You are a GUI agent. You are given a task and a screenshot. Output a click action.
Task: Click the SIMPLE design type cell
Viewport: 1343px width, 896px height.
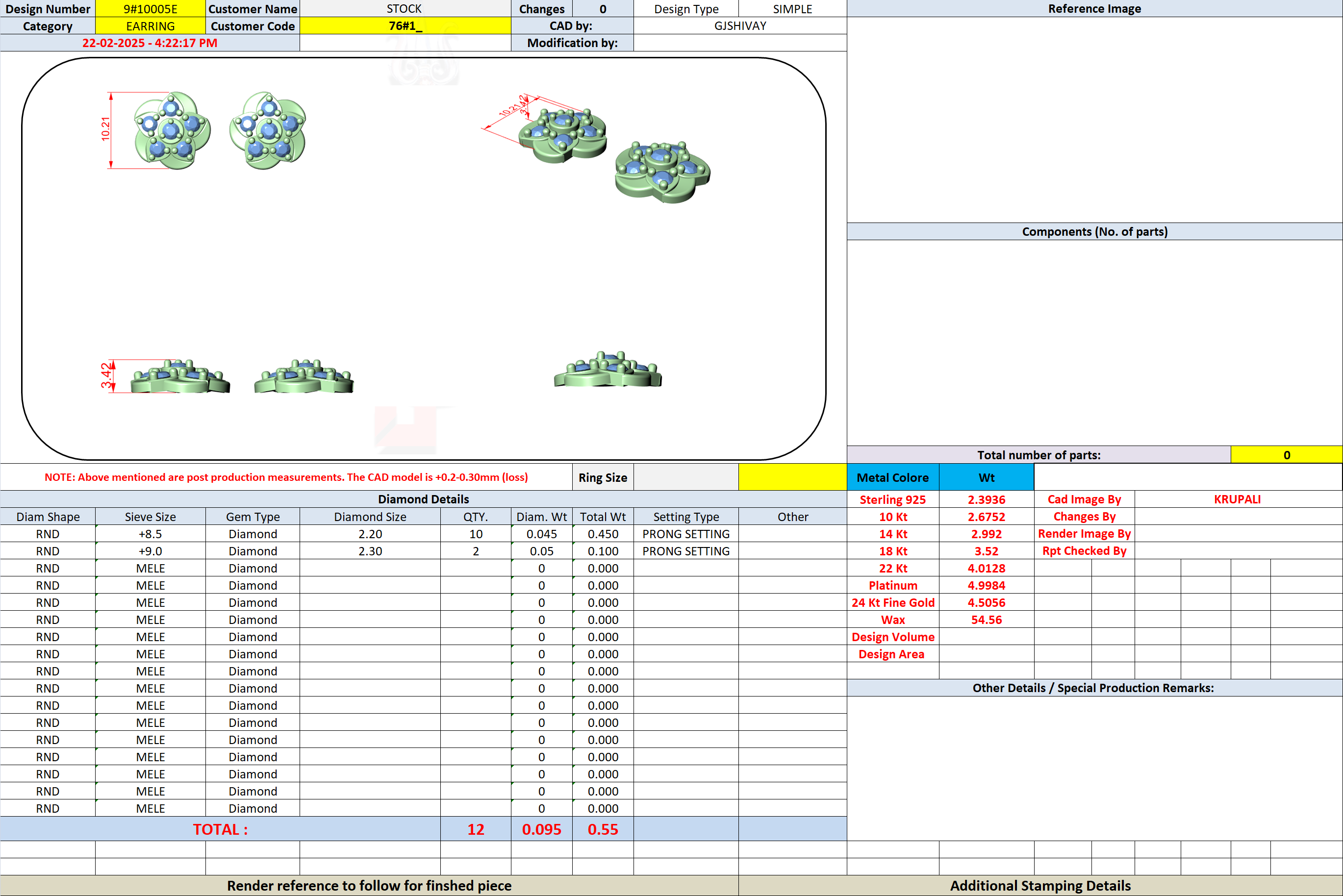click(x=793, y=8)
